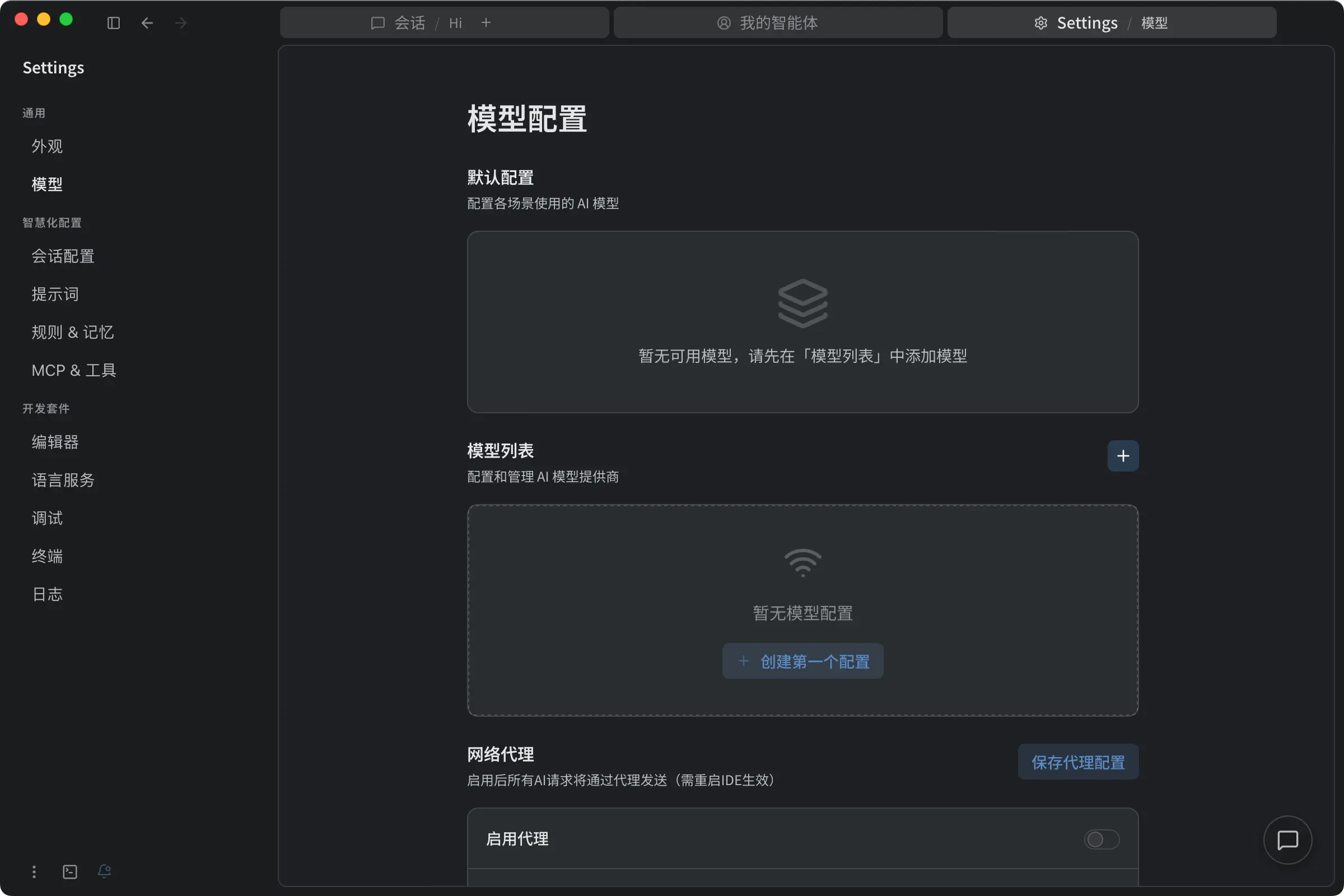1344x896 pixels.
Task: Open 外观 settings in sidebar
Action: (x=47, y=146)
